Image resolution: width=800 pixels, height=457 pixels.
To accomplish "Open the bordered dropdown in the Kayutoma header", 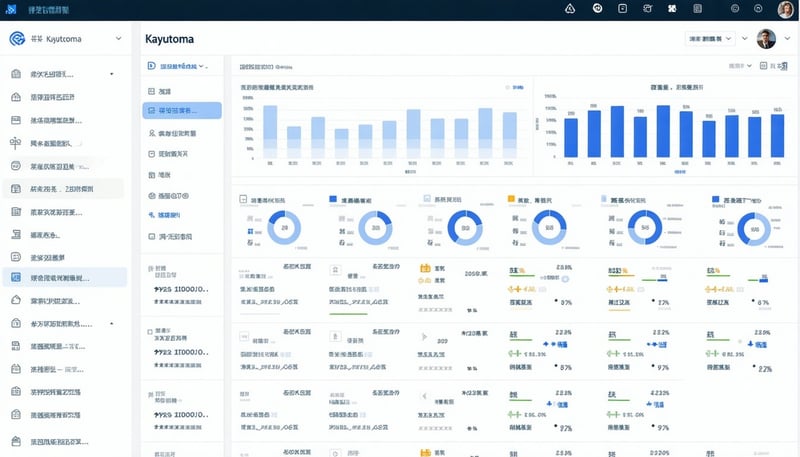I will point(710,38).
